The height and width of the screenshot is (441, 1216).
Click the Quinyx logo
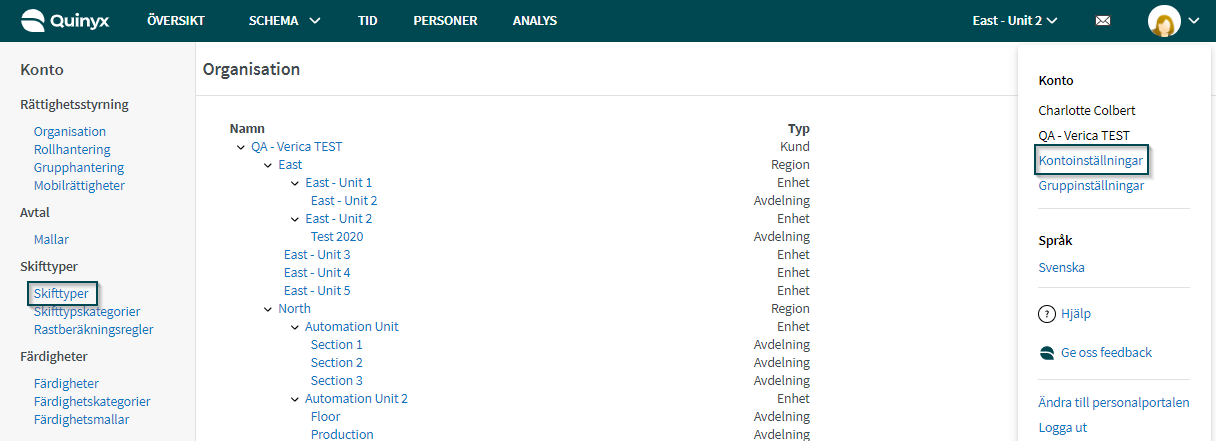pos(67,20)
